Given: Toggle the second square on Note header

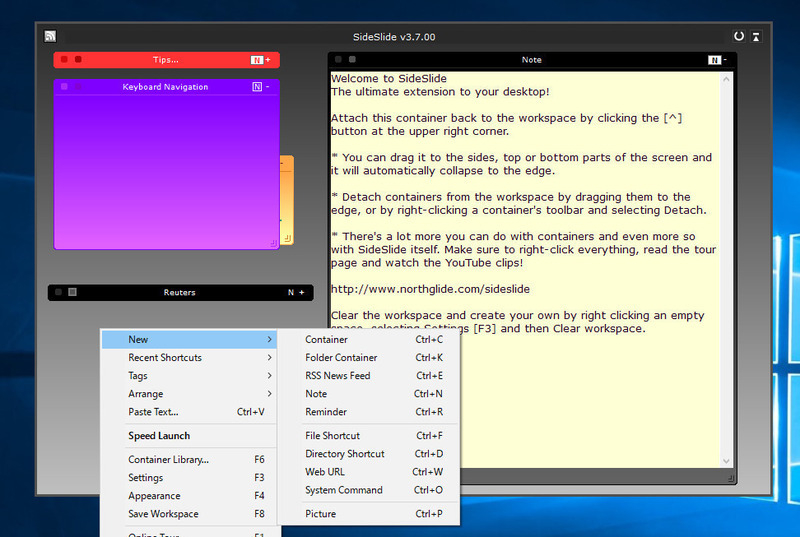Looking at the screenshot, I should tap(351, 60).
